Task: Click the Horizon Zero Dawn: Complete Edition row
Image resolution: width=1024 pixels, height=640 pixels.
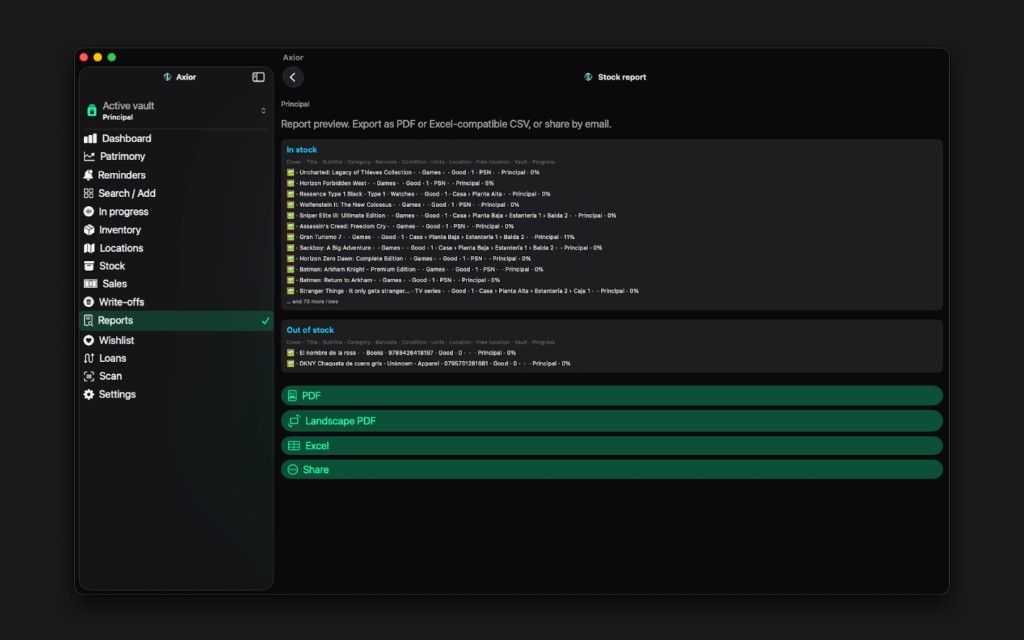Action: 408,259
